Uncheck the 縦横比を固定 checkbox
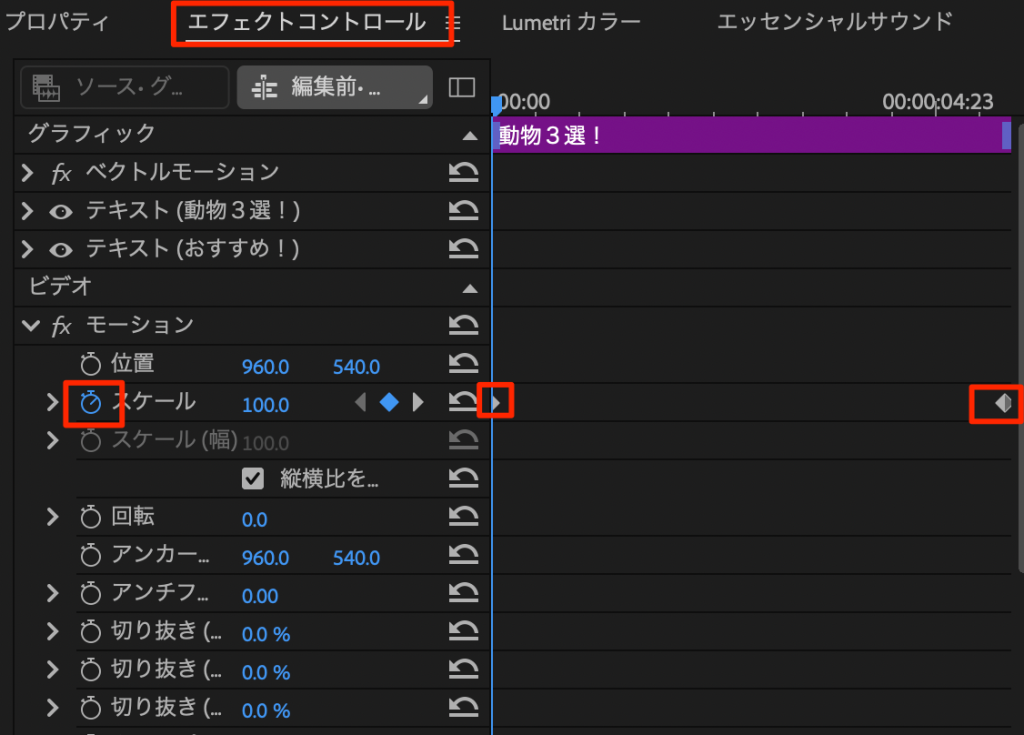This screenshot has width=1024, height=735. click(x=253, y=479)
